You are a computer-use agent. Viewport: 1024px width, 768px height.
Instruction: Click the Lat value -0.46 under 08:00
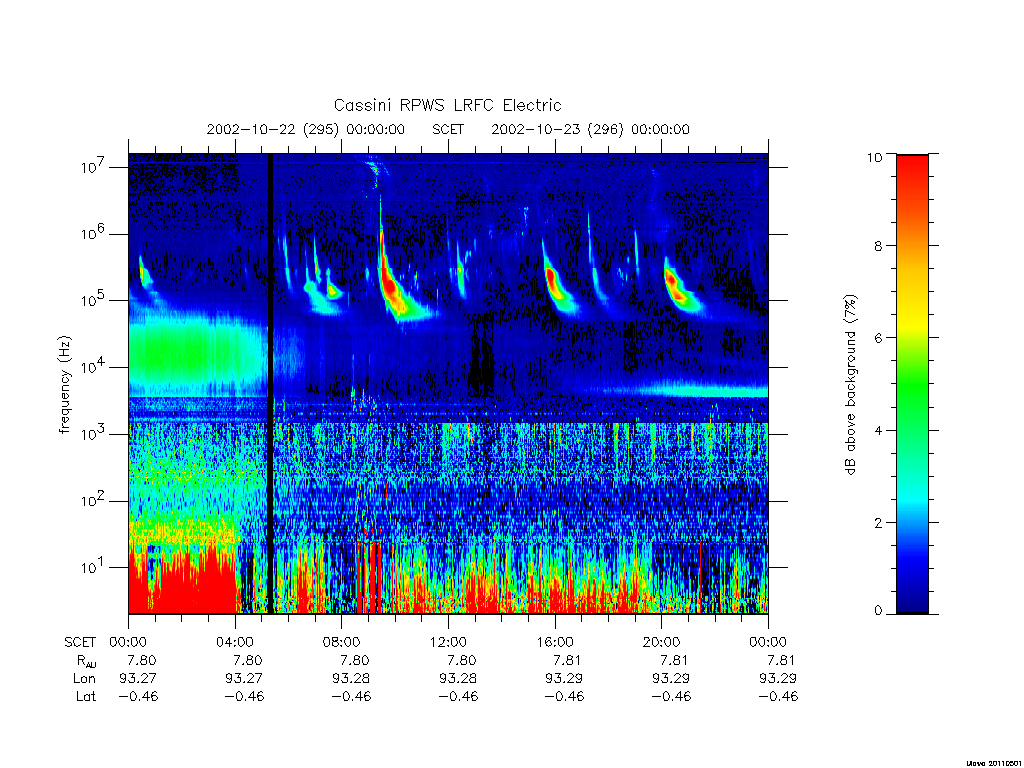[351, 696]
